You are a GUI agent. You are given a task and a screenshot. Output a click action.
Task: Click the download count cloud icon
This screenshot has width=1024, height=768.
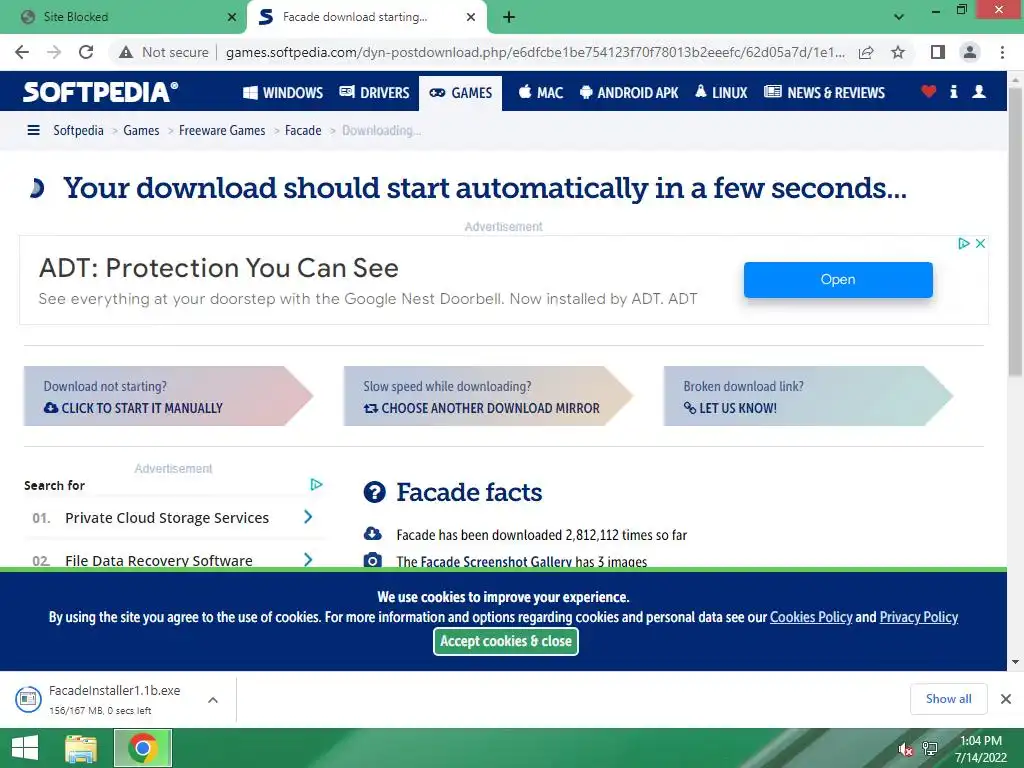pos(372,534)
